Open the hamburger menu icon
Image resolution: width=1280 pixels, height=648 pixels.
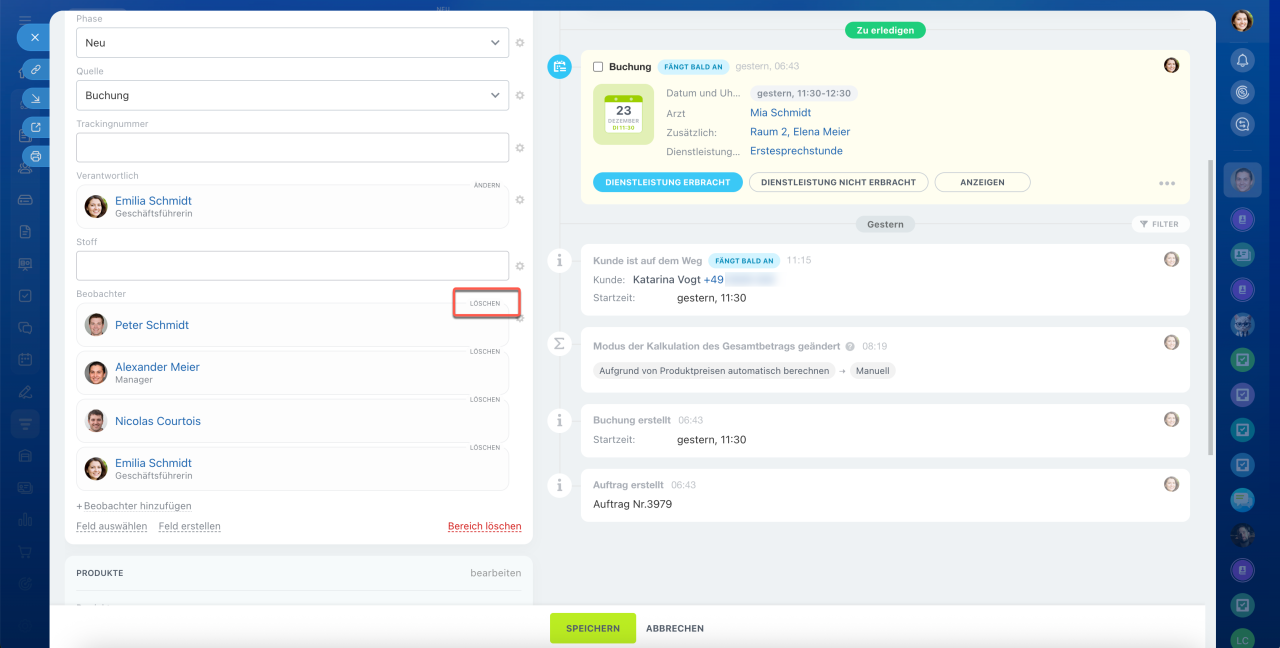25,20
